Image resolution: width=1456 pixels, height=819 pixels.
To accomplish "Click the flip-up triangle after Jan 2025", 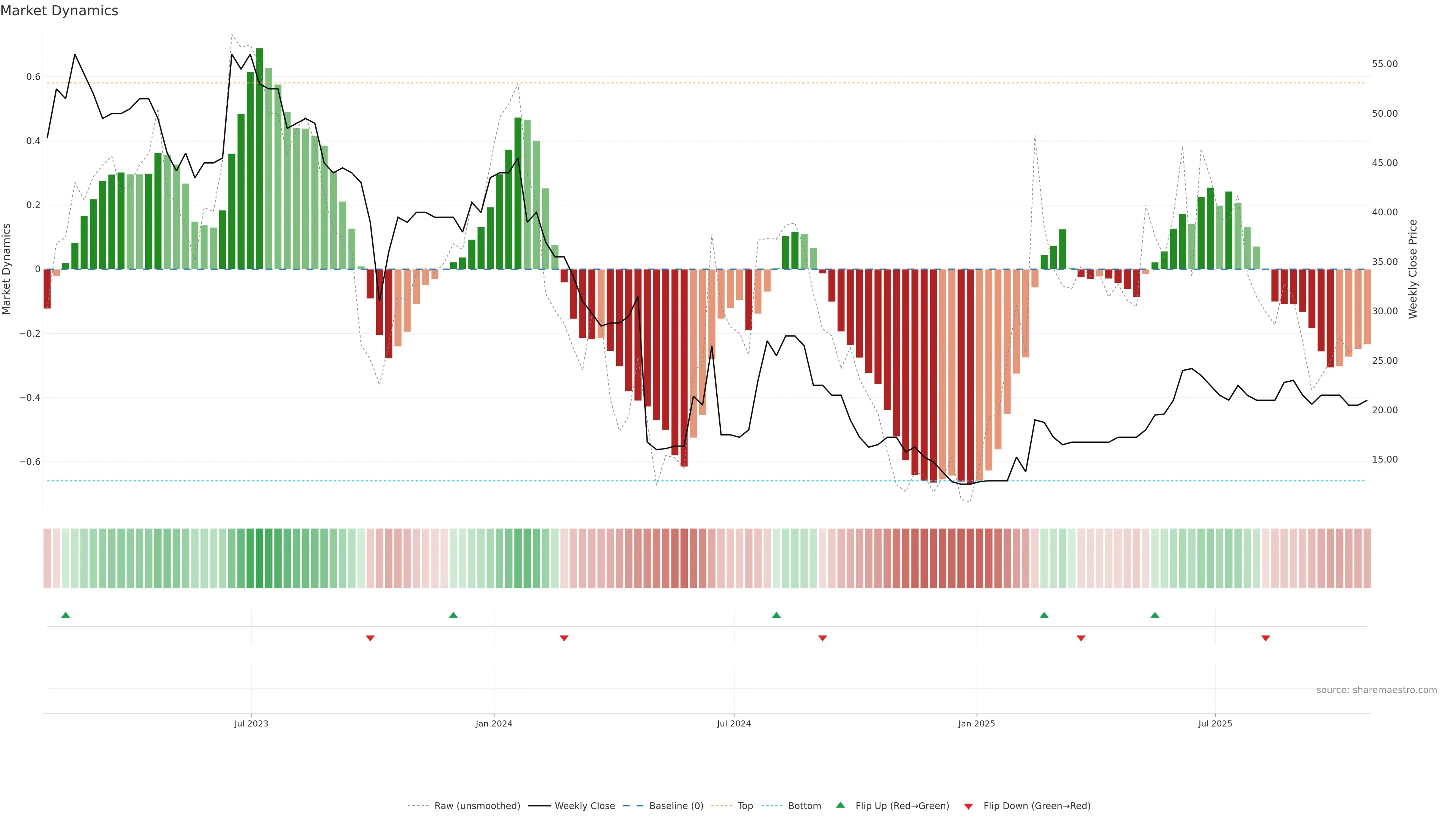I will 1044,615.
